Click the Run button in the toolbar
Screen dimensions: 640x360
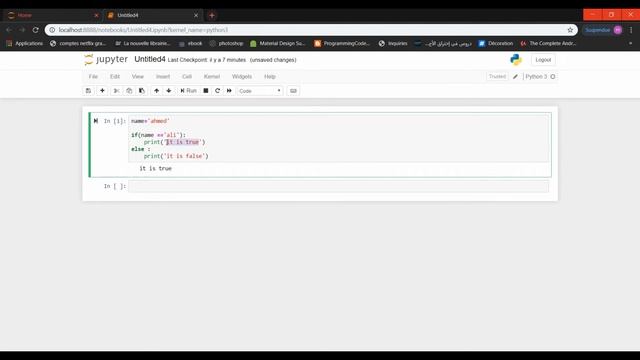[x=188, y=91]
